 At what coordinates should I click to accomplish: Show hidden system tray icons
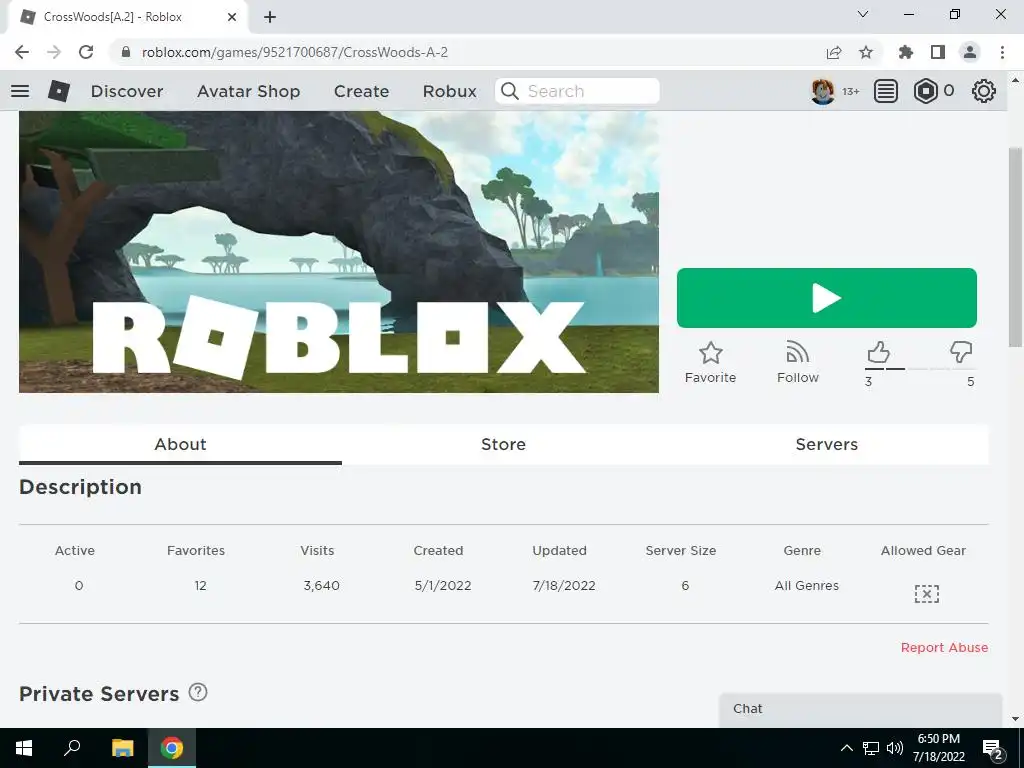(846, 748)
